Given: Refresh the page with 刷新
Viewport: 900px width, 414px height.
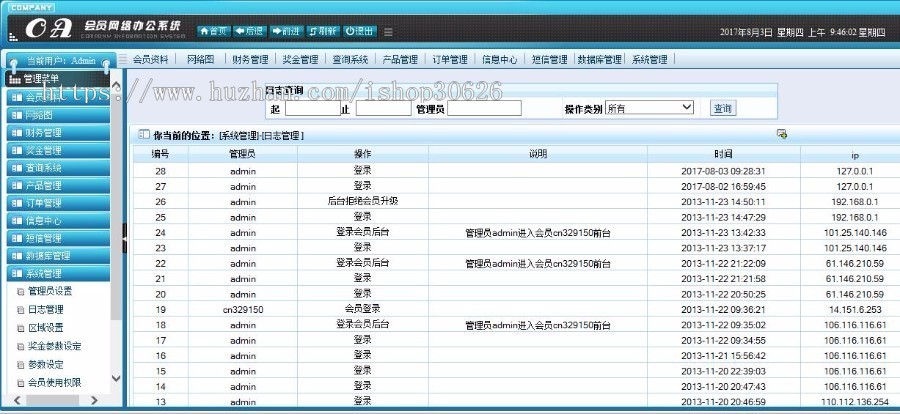Looking at the screenshot, I should tap(323, 31).
